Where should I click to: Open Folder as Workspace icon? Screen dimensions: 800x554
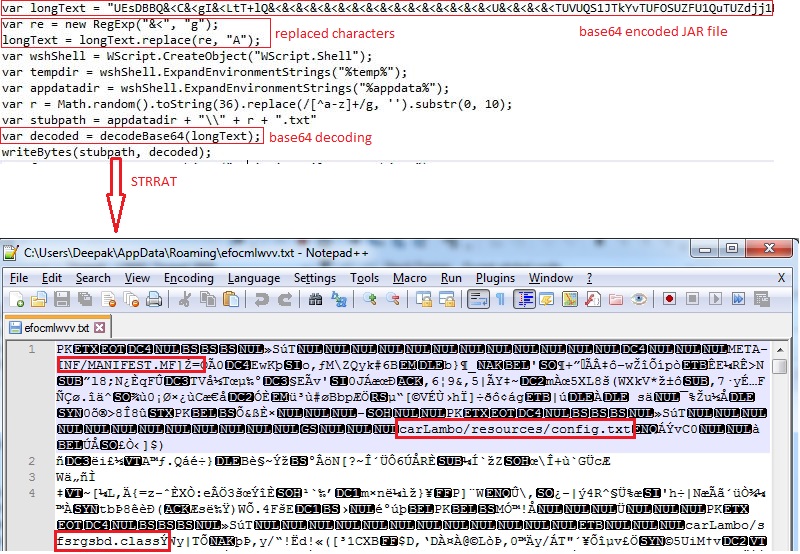coord(616,299)
